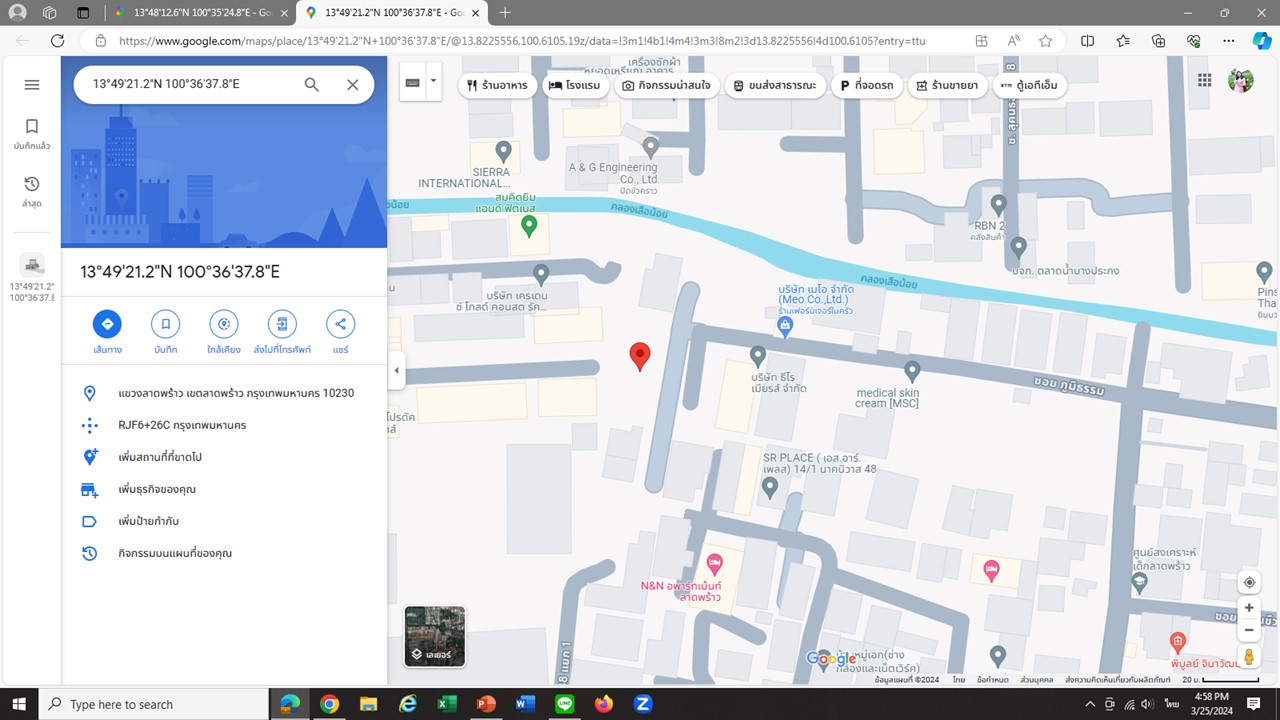Click the Directions (เส้นทาง) icon

pos(107,324)
